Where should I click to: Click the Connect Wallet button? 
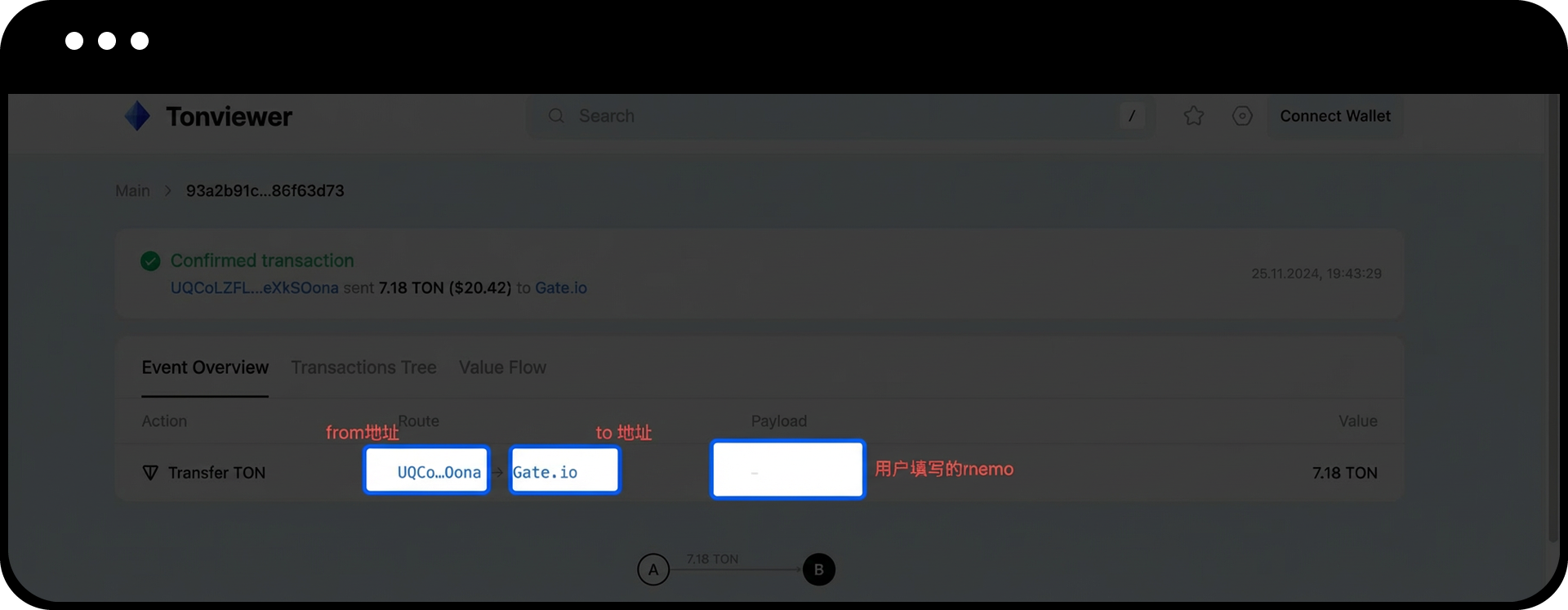coord(1335,116)
